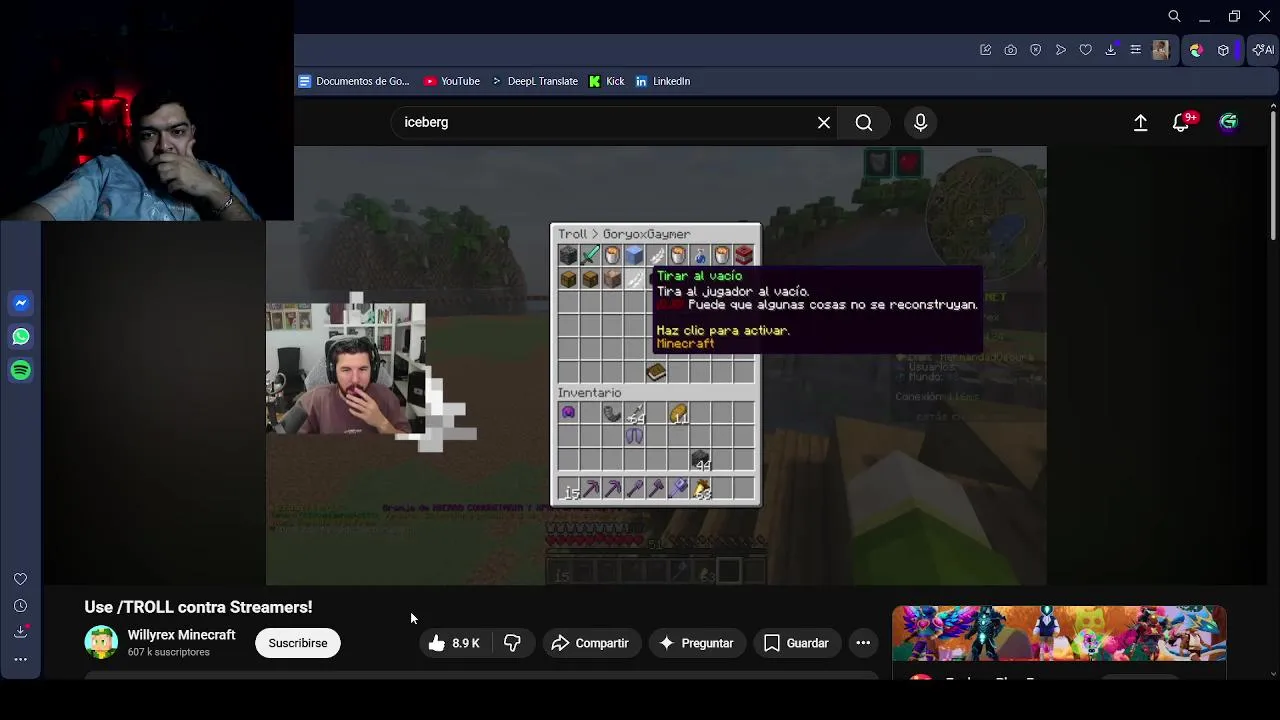Image resolution: width=1280 pixels, height=720 pixels.
Task: Click the scroll-down arrow of page scrollbar
Action: tap(1273, 673)
